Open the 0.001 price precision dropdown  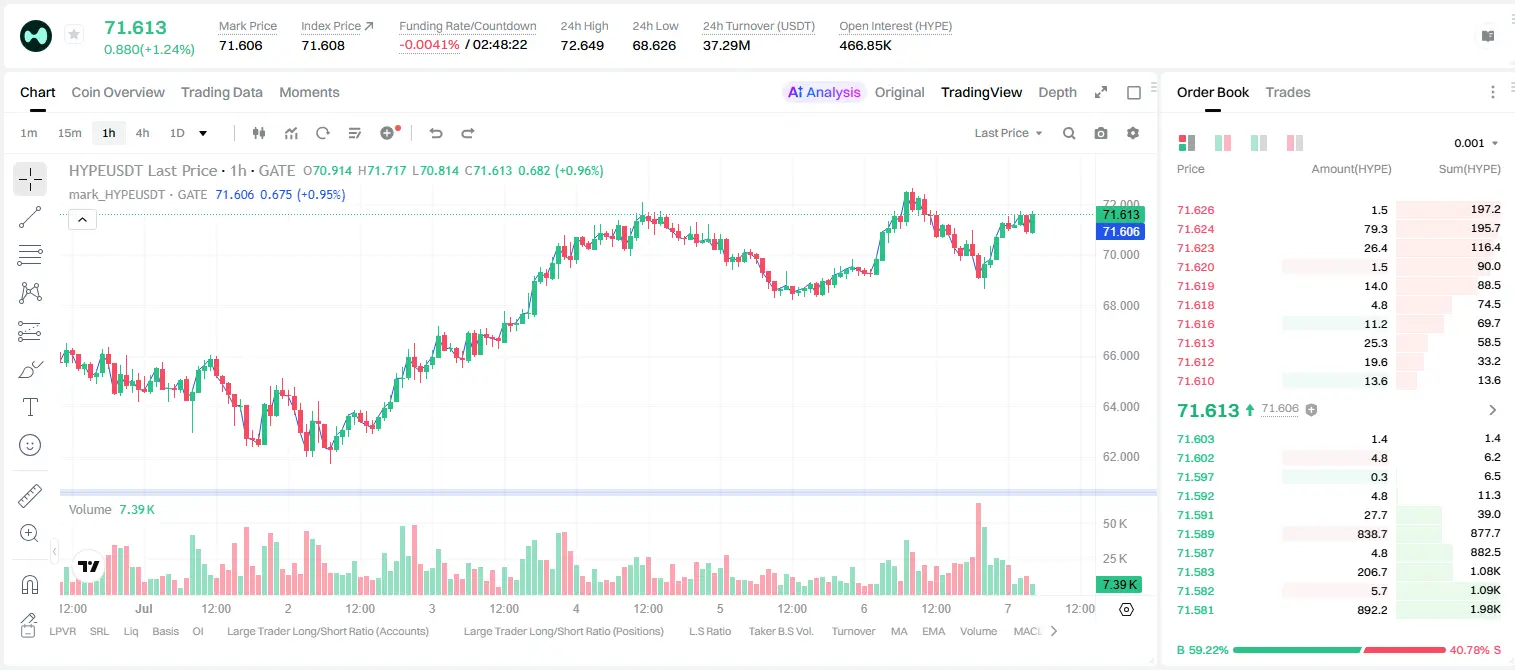[1476, 143]
